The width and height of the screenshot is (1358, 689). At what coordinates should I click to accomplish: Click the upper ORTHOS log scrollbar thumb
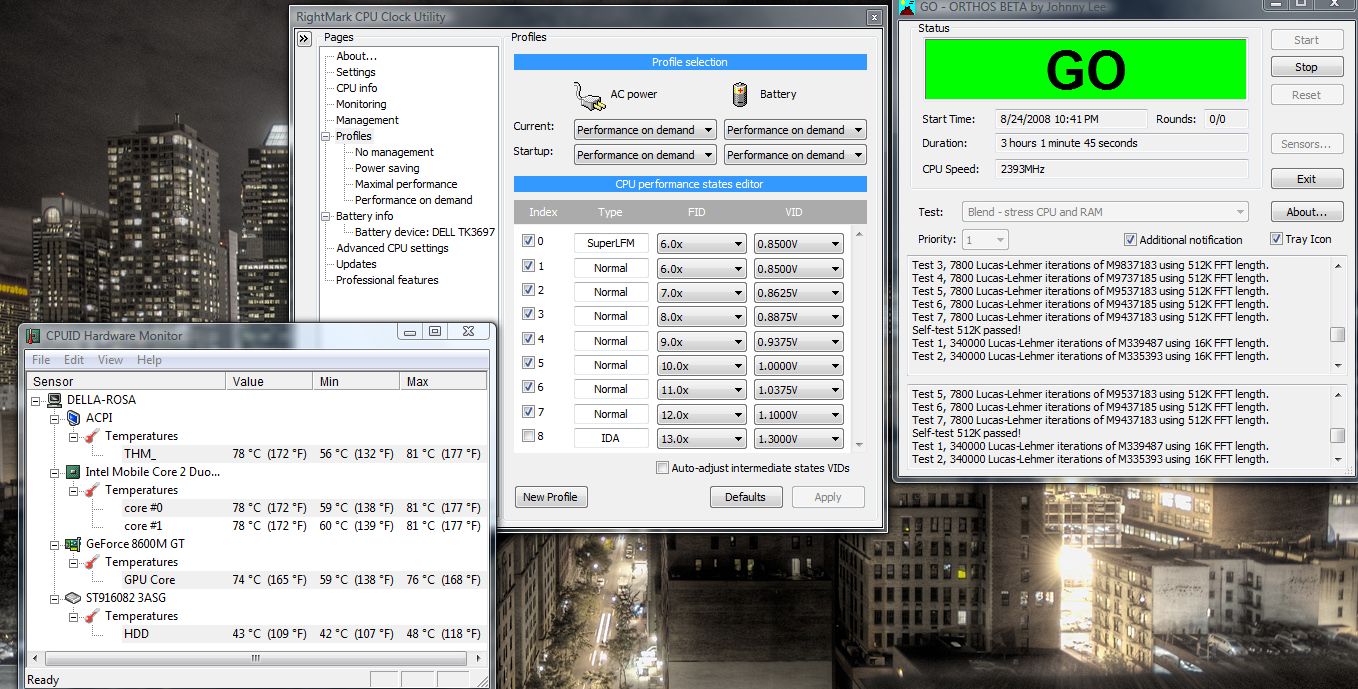[1337, 335]
